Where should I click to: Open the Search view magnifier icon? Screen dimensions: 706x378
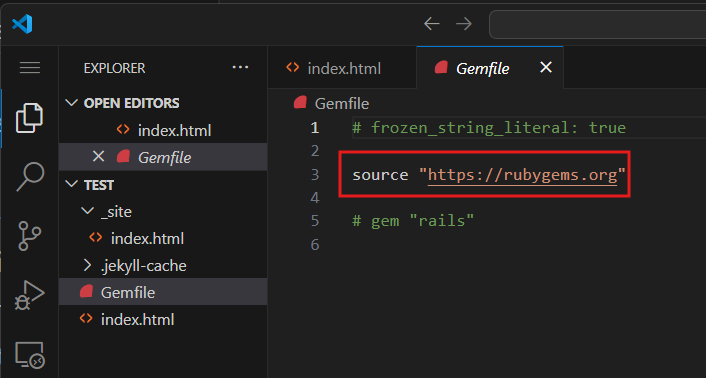30,176
